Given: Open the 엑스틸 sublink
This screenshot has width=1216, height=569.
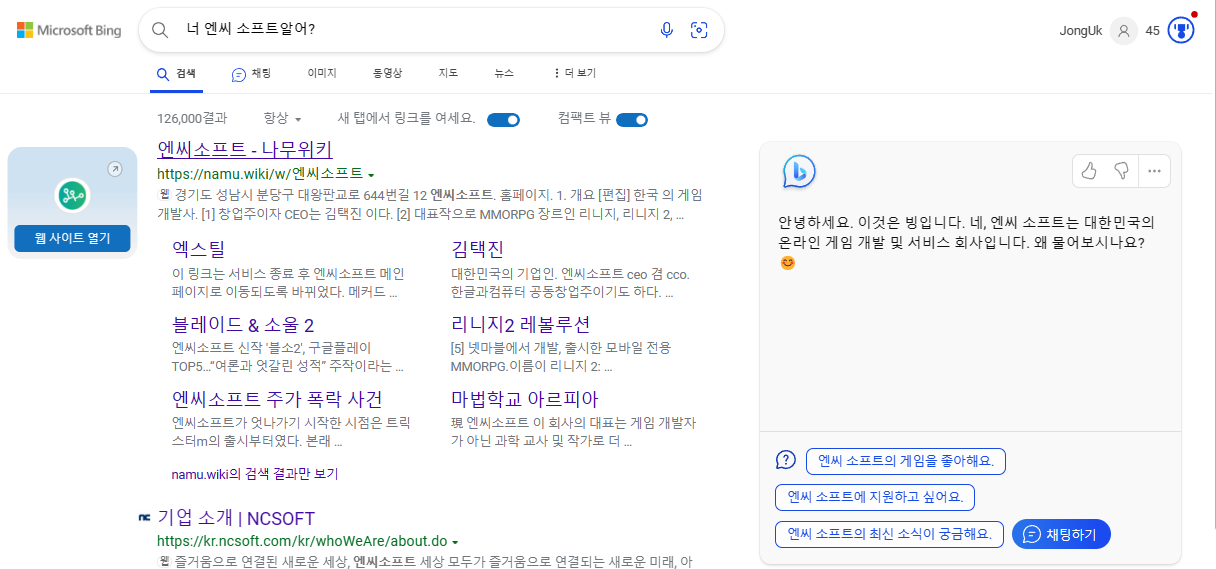Looking at the screenshot, I should (199, 249).
